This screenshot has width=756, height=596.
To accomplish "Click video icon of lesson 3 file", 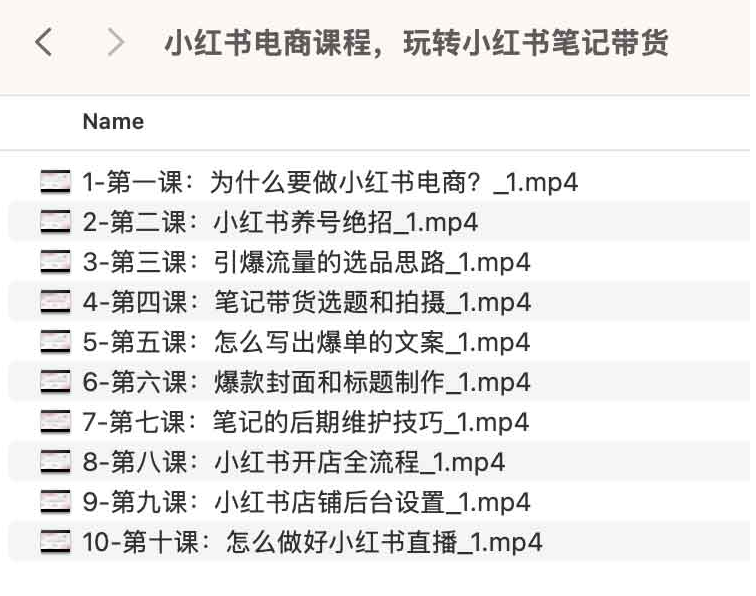I will [55, 262].
